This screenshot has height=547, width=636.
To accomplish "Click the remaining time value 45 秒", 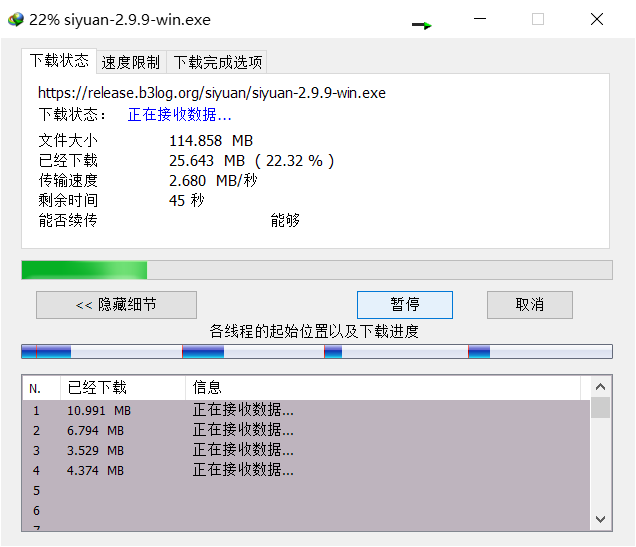I will 187,200.
